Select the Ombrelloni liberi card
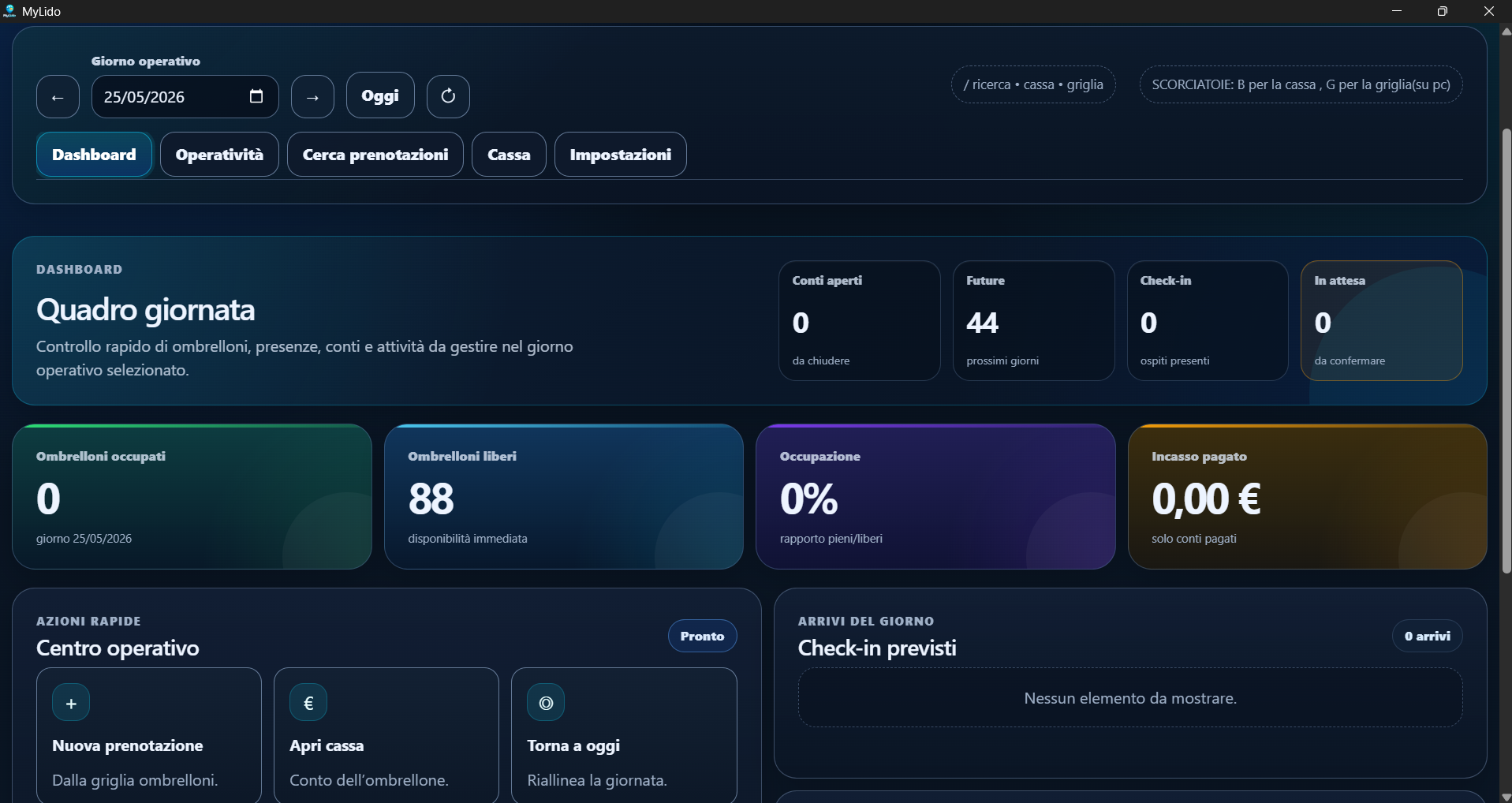The image size is (1512, 803). 564,497
